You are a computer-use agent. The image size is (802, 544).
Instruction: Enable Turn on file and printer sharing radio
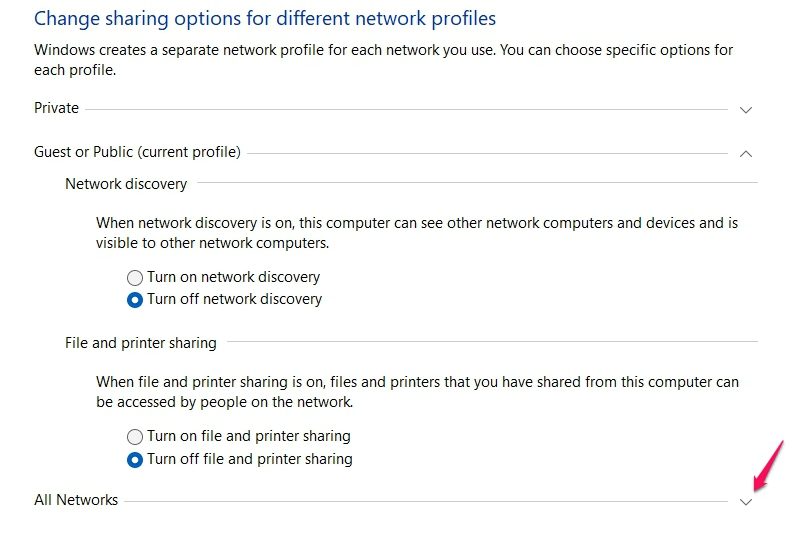coord(135,437)
